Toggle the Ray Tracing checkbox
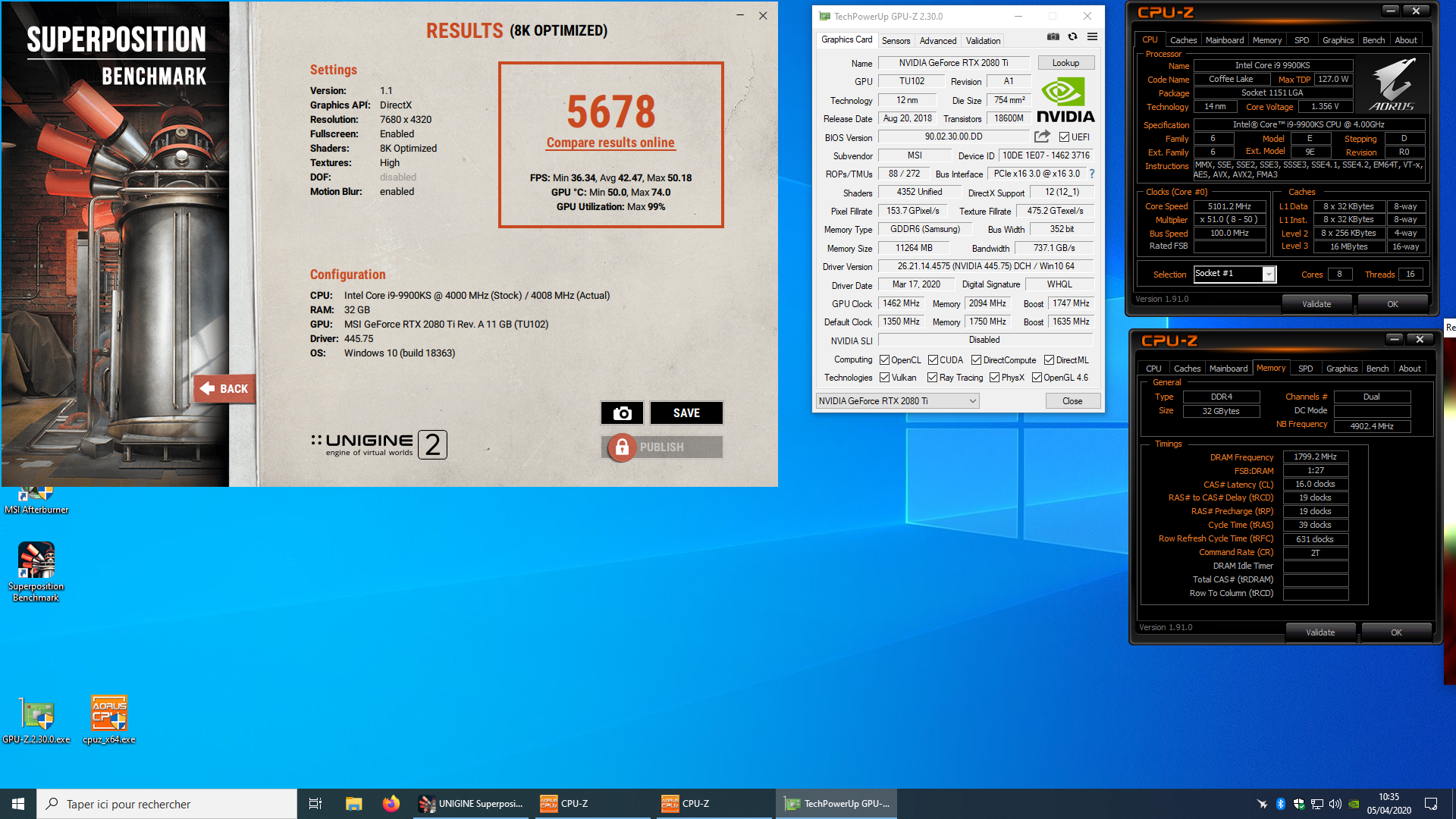1456x819 pixels. (932, 378)
